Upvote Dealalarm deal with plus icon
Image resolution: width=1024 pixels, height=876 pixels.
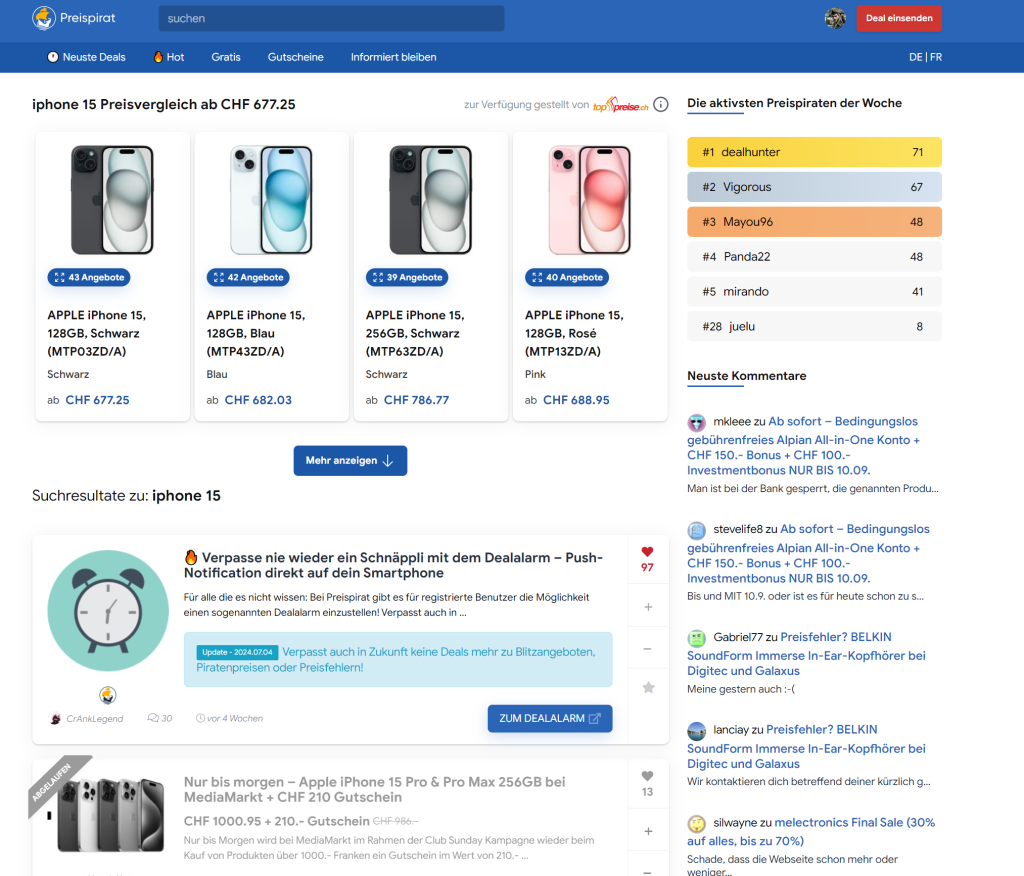coord(648,607)
